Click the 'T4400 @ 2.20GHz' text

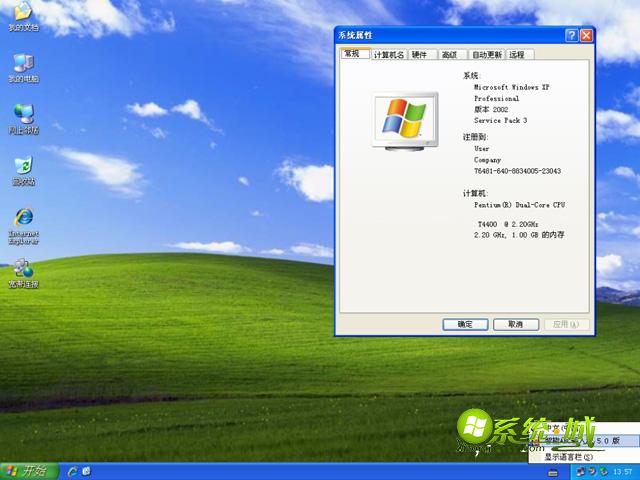508,224
